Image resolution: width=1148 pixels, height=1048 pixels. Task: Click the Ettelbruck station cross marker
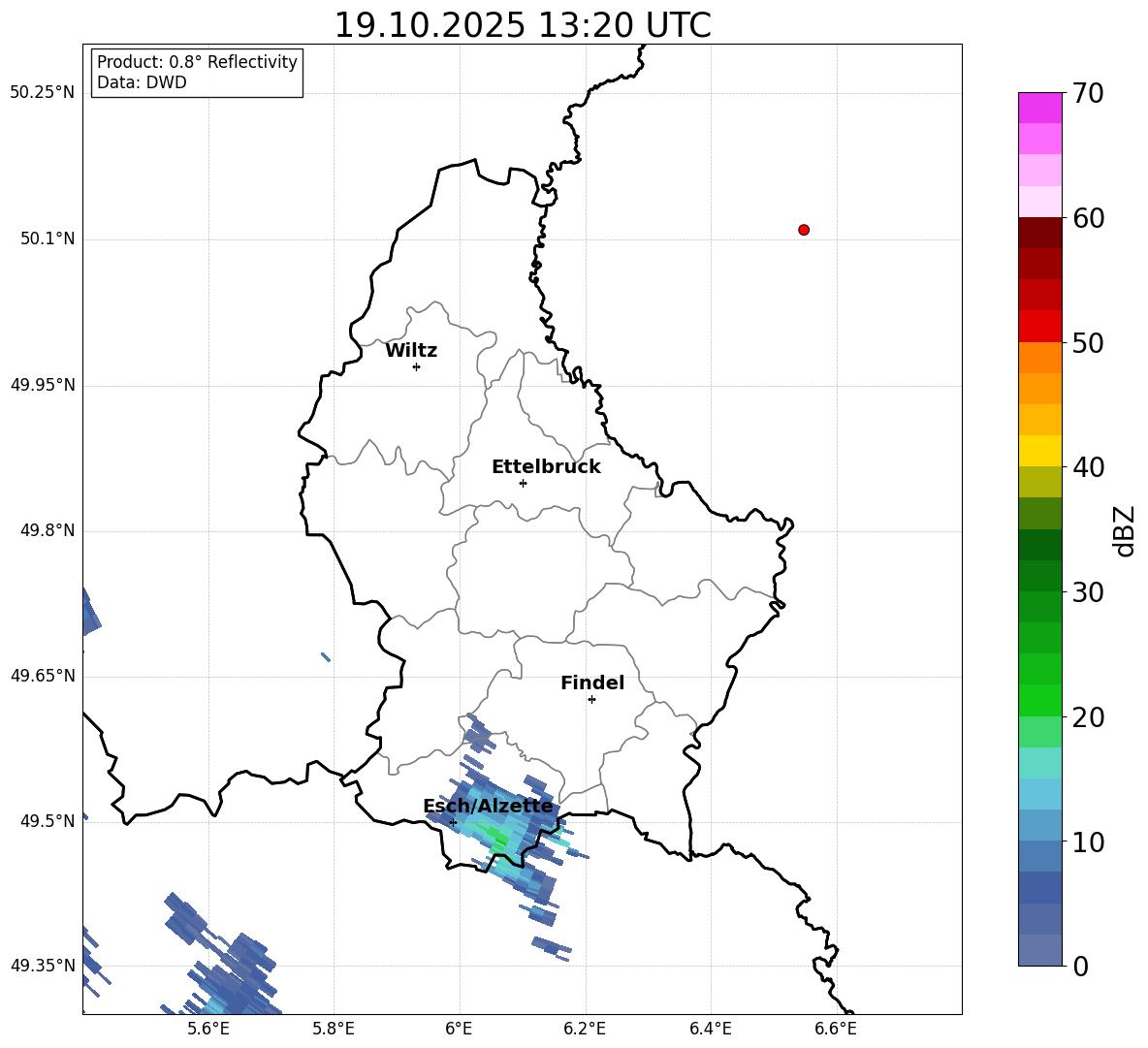pos(523,483)
